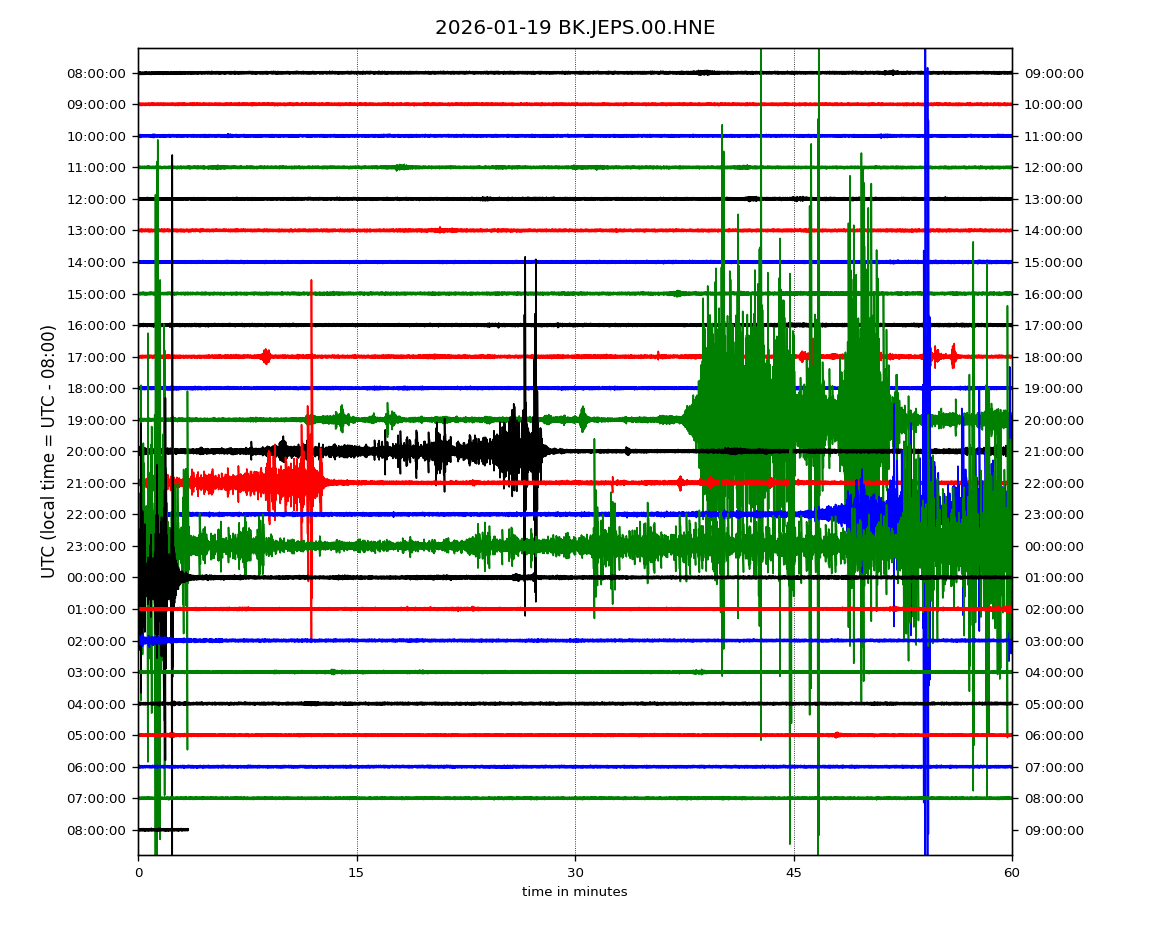Image resolution: width=1150 pixels, height=950 pixels.
Task: Pick the 17:00:00 label on left axis
Action: coord(98,357)
